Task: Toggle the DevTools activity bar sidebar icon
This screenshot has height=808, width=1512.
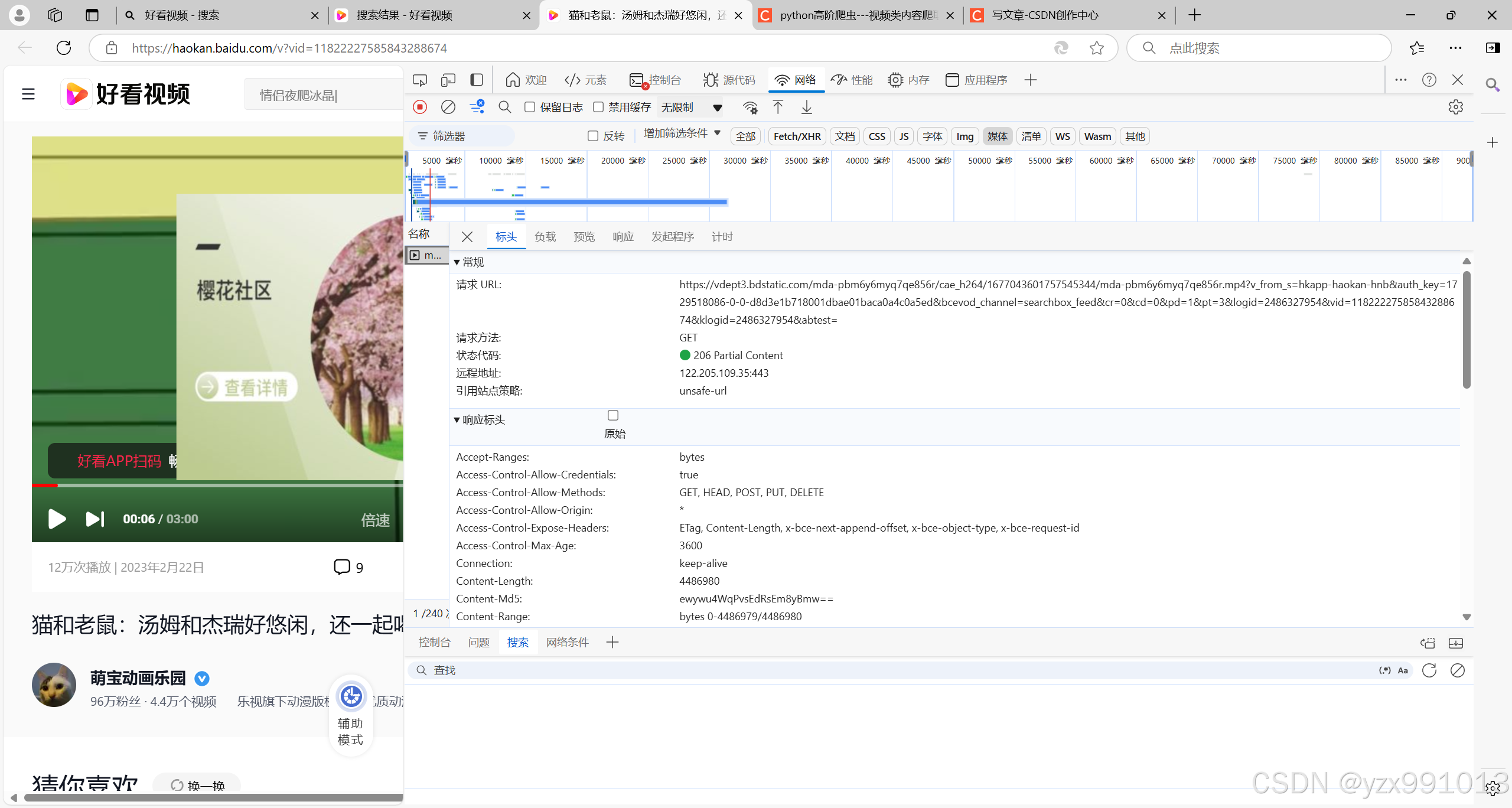Action: tap(477, 80)
